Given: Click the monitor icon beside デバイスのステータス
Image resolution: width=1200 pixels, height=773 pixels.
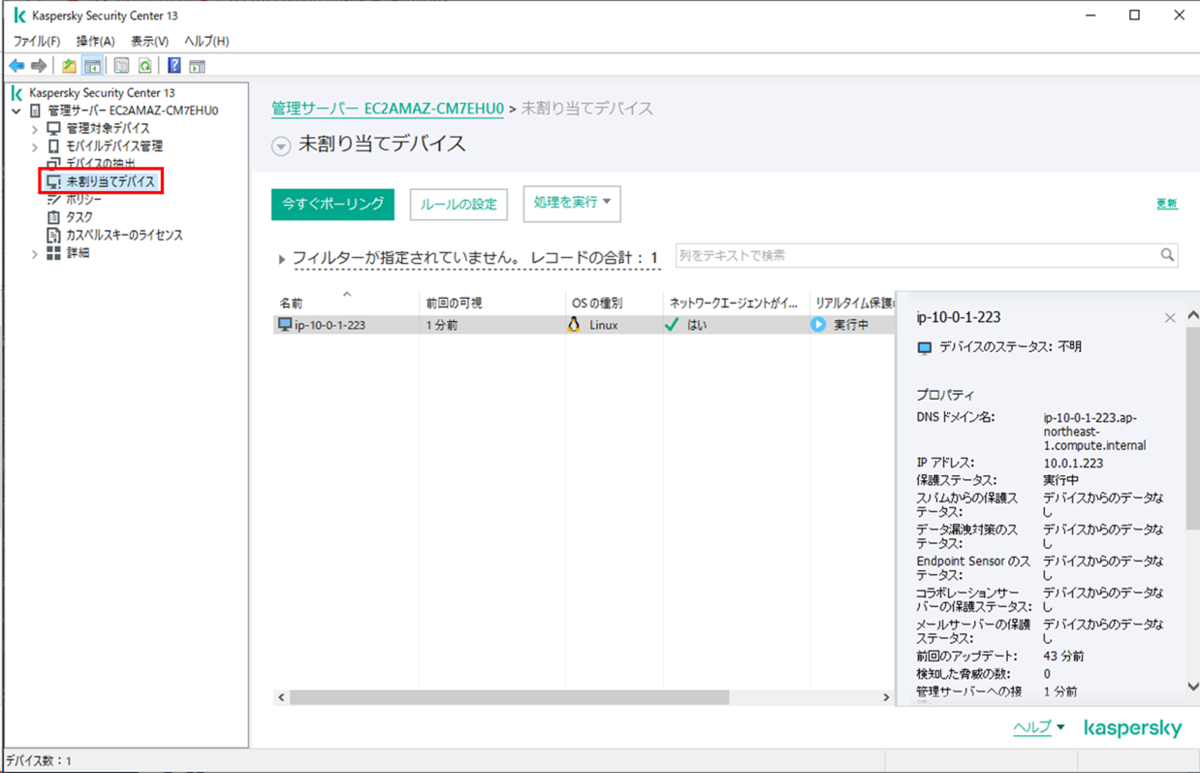Looking at the screenshot, I should coord(924,348).
